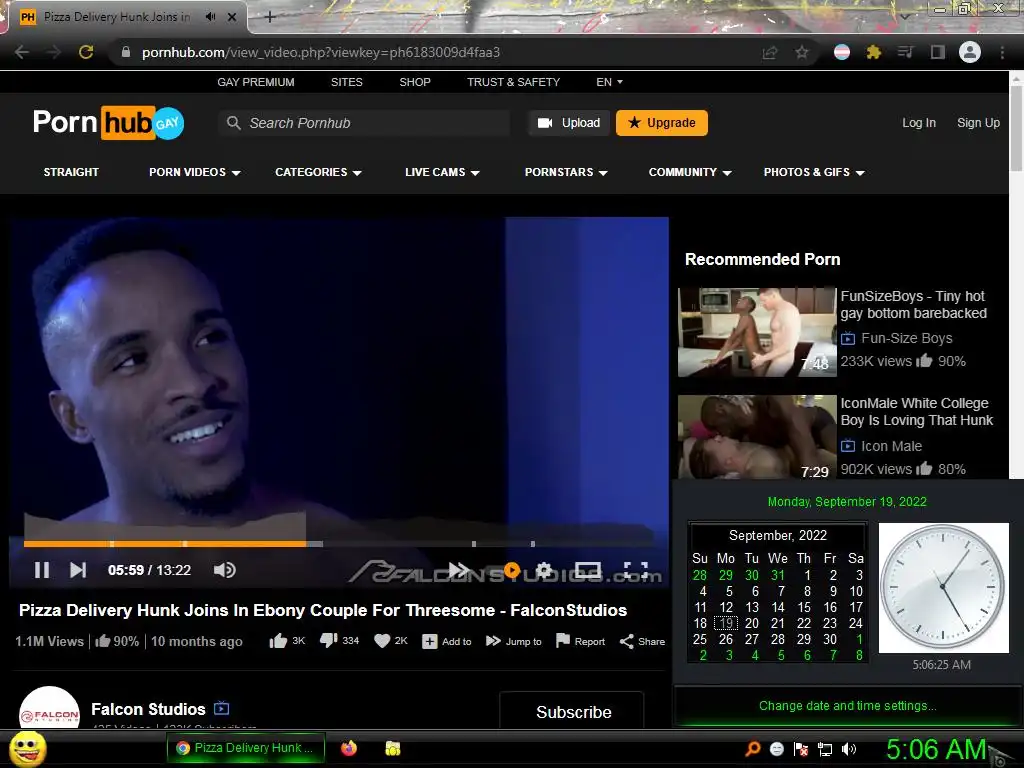The height and width of the screenshot is (768, 1024).
Task: Open a new tab with the plus button
Action: 270,17
